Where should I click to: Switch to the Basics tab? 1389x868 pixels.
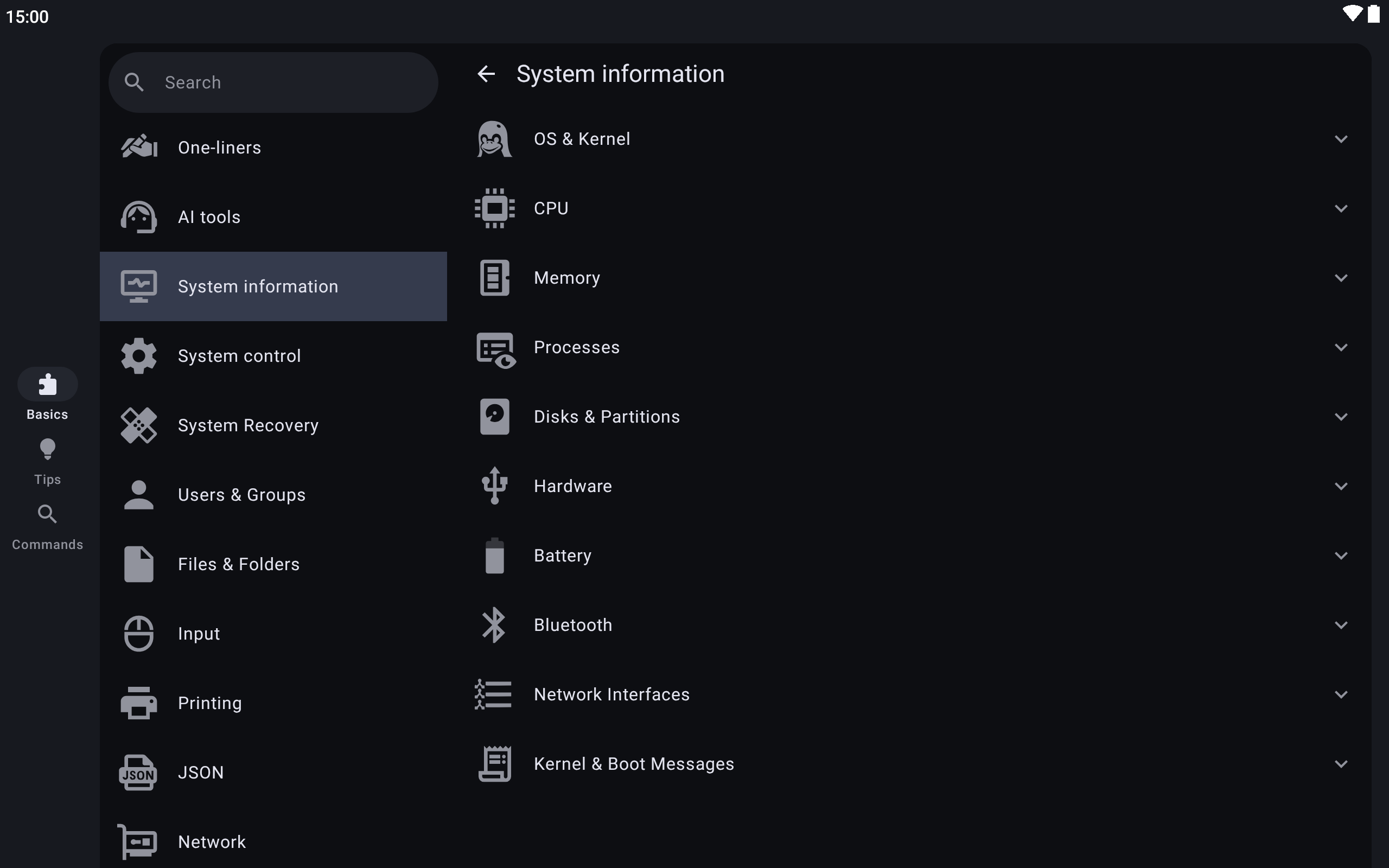pyautogui.click(x=48, y=395)
